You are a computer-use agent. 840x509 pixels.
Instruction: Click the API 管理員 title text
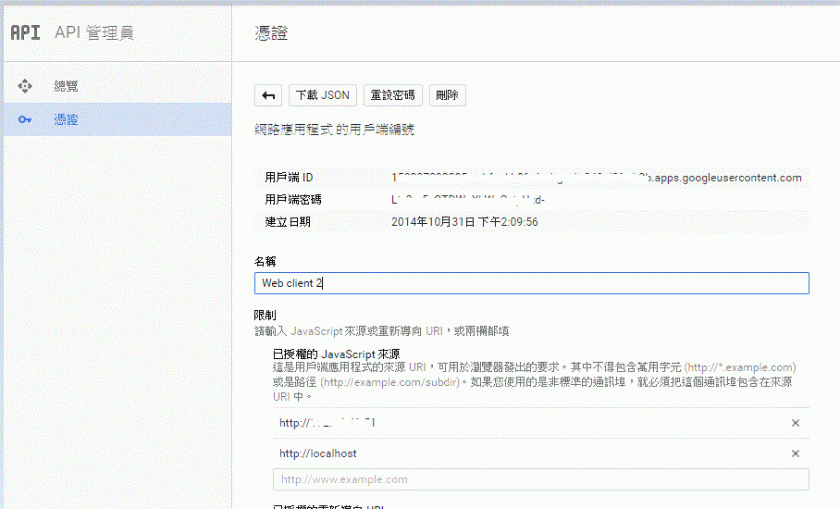[x=93, y=33]
